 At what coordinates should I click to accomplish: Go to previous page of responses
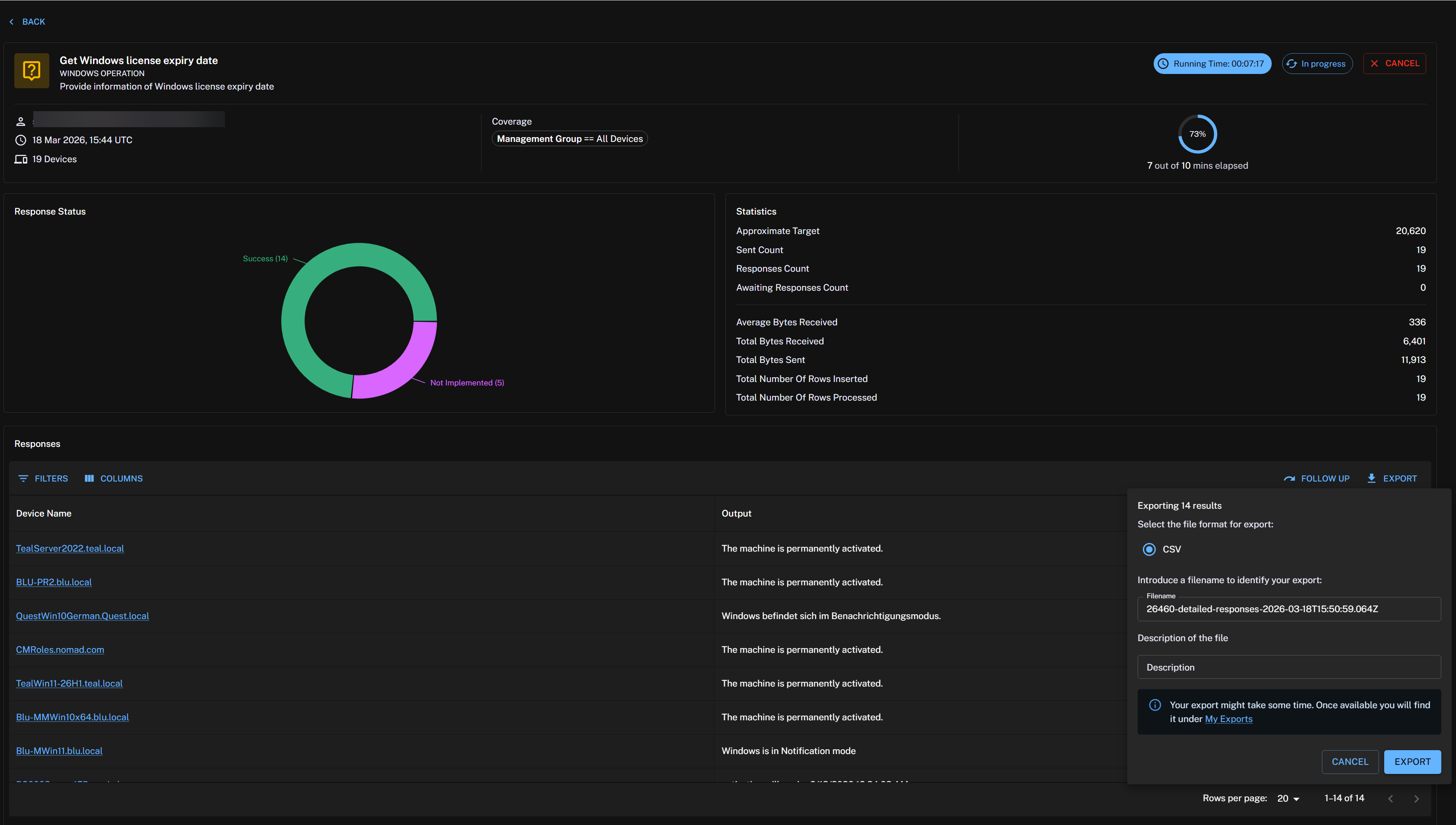point(1391,798)
